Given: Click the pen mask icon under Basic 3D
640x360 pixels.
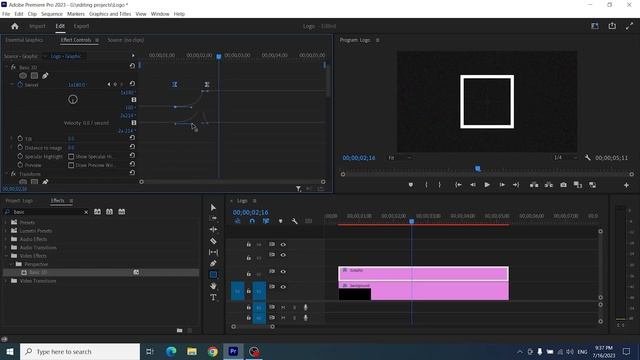Looking at the screenshot, I should point(45,76).
